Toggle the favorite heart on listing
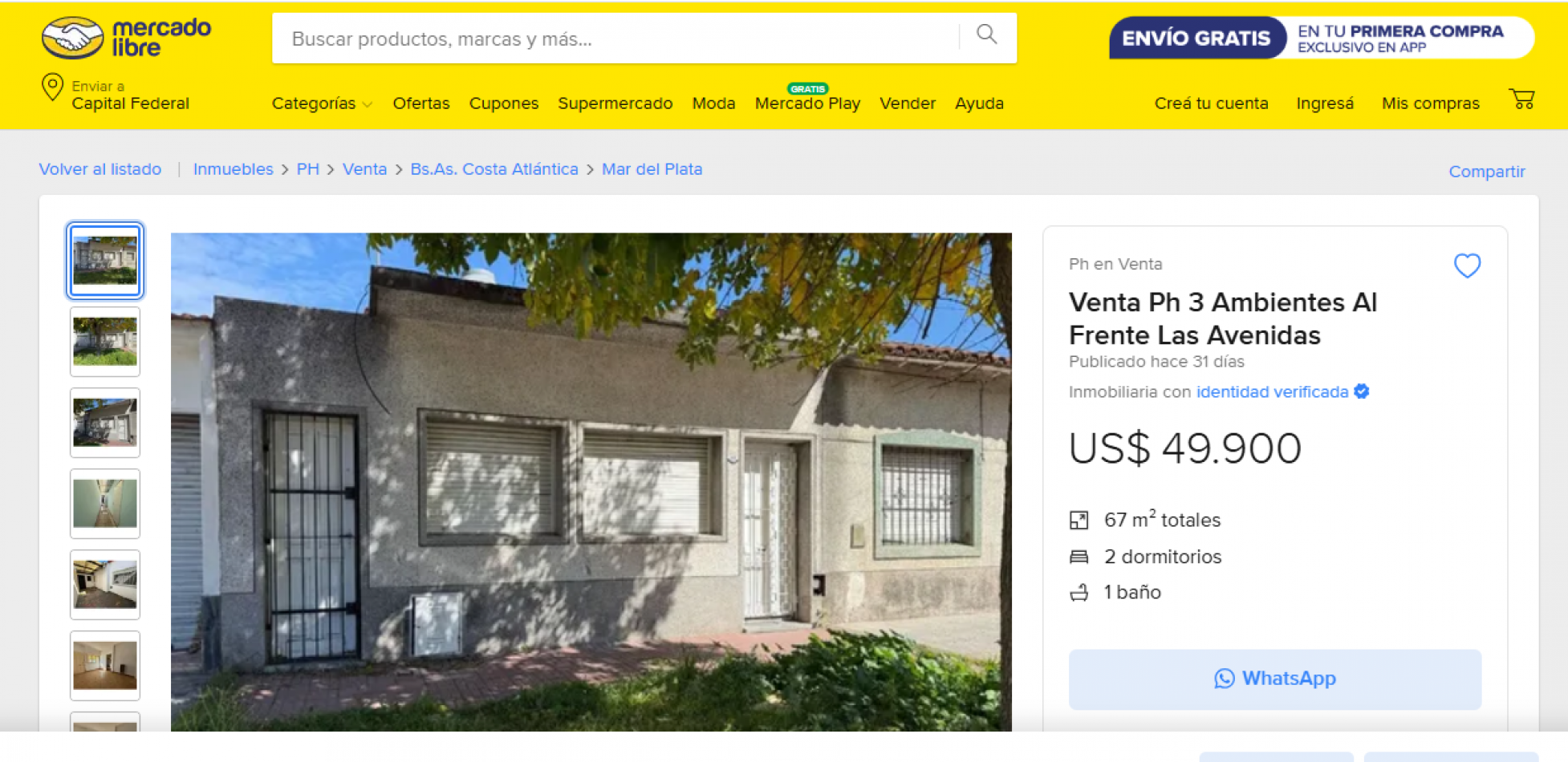The width and height of the screenshot is (1568, 762). pos(1467,265)
